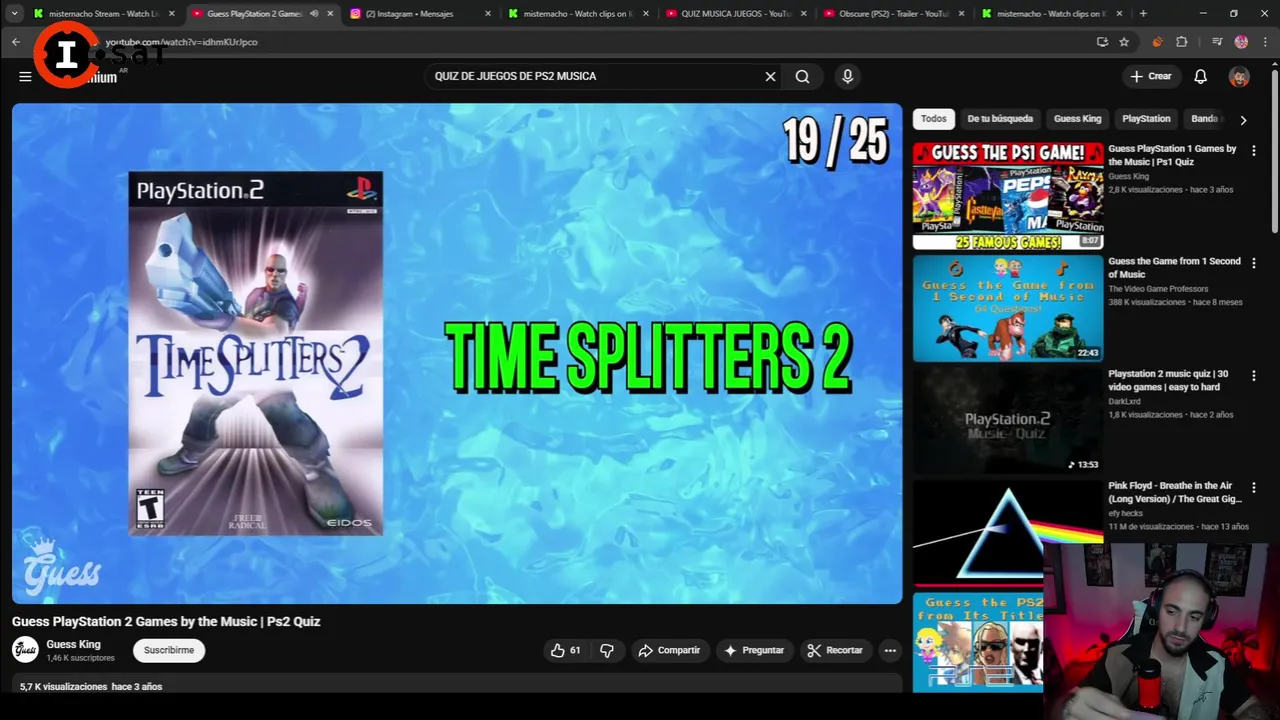Close the Instagram Mensajes tab
Screen dimensions: 1280x720
point(488,14)
